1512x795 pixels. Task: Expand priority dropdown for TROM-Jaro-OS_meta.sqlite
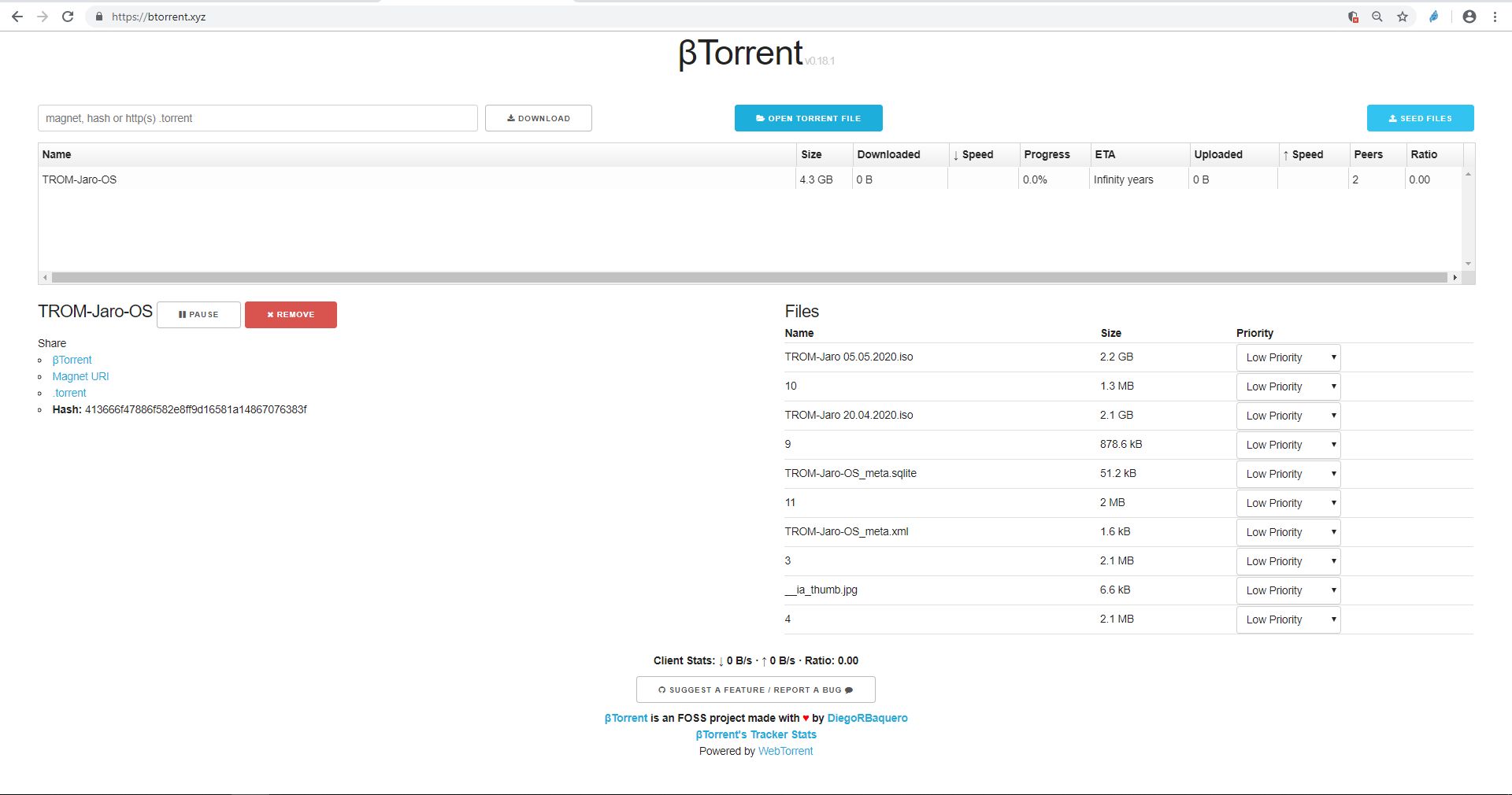pyautogui.click(x=1288, y=474)
